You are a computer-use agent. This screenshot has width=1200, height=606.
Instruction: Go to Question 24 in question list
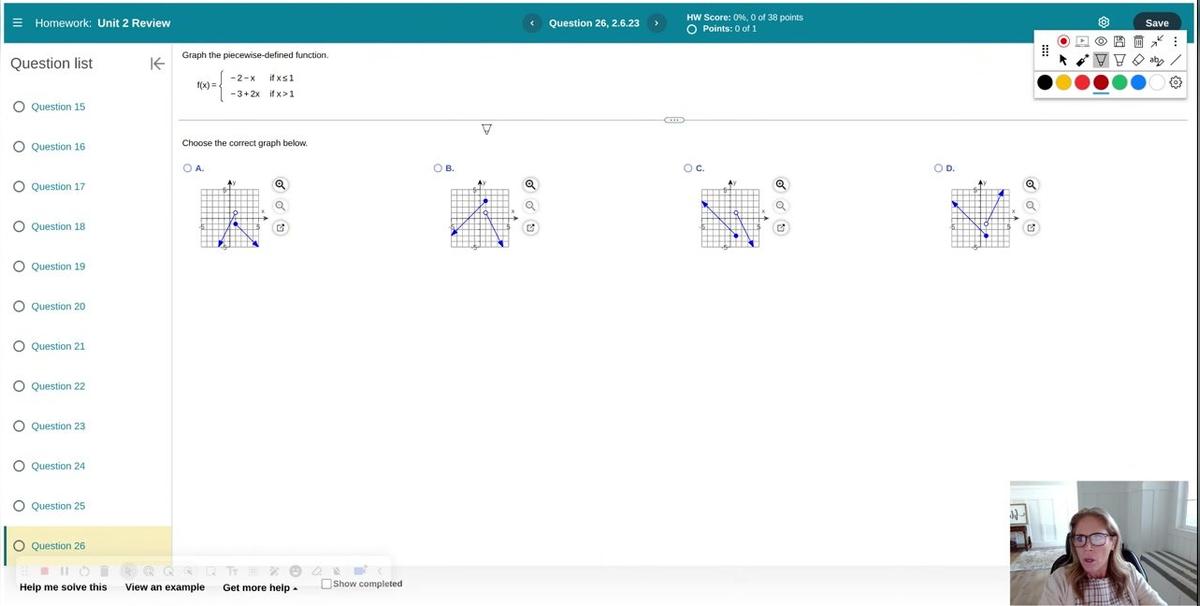click(58, 466)
